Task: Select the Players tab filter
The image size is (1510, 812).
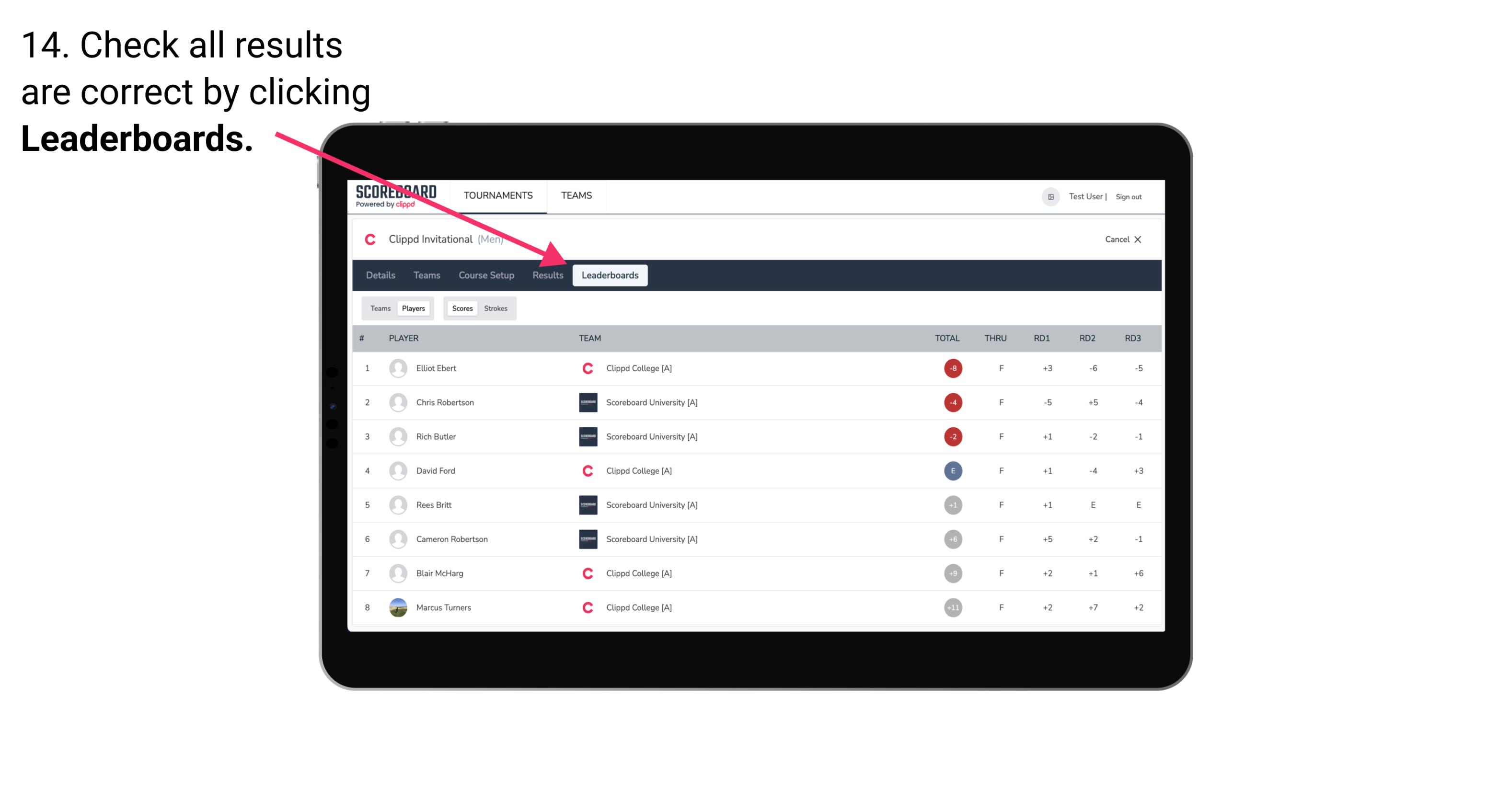Action: (413, 308)
